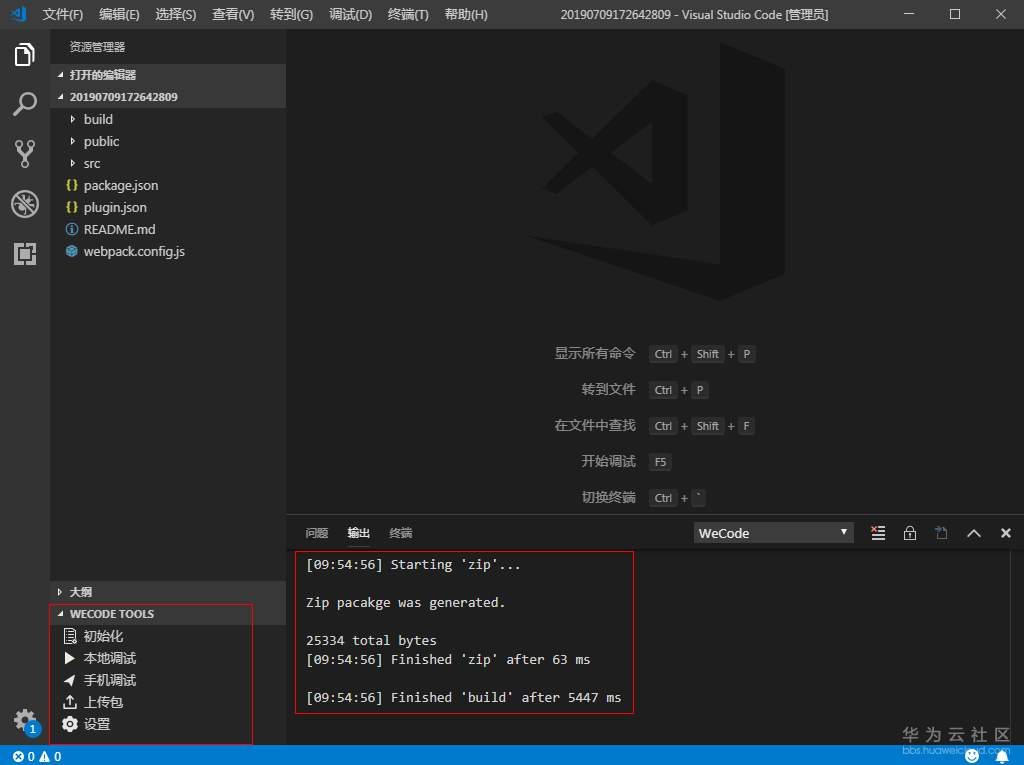Open the 终端(T) menu
This screenshot has height=765, width=1024.
coord(408,14)
